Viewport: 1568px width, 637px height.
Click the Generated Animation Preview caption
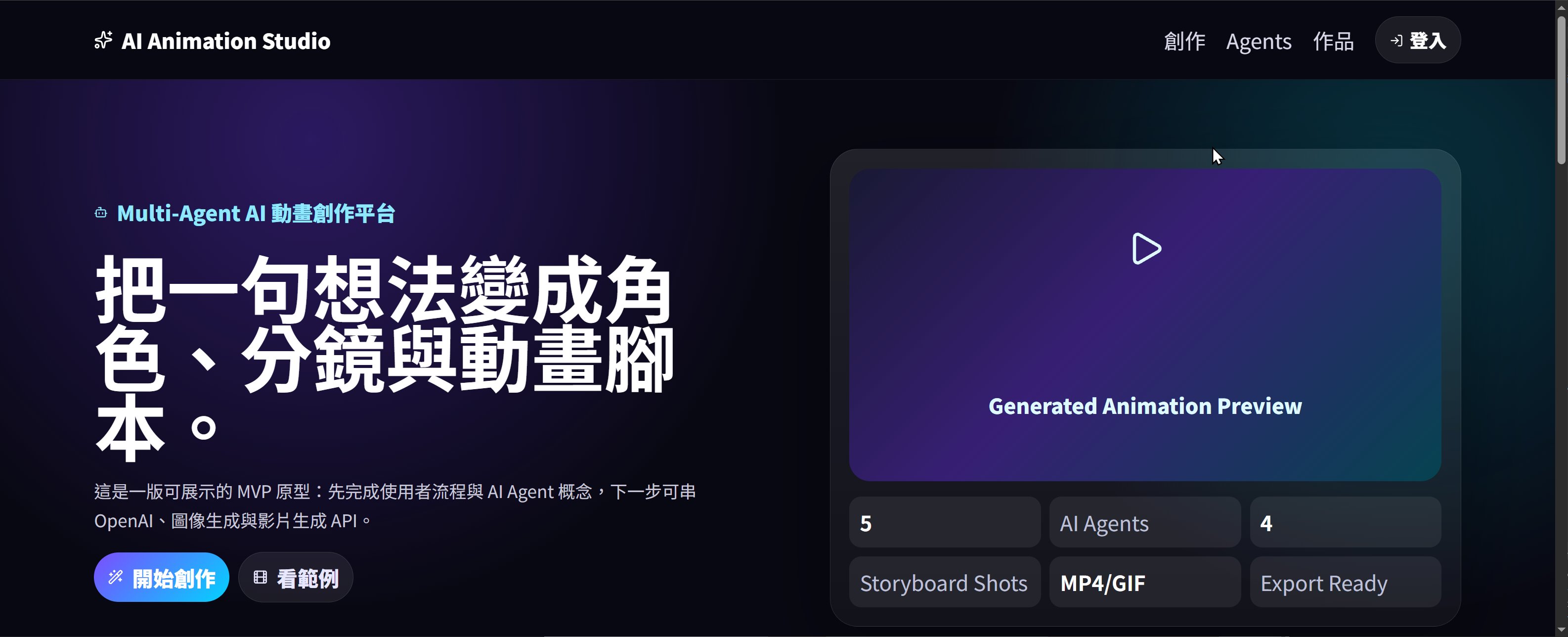(x=1145, y=406)
